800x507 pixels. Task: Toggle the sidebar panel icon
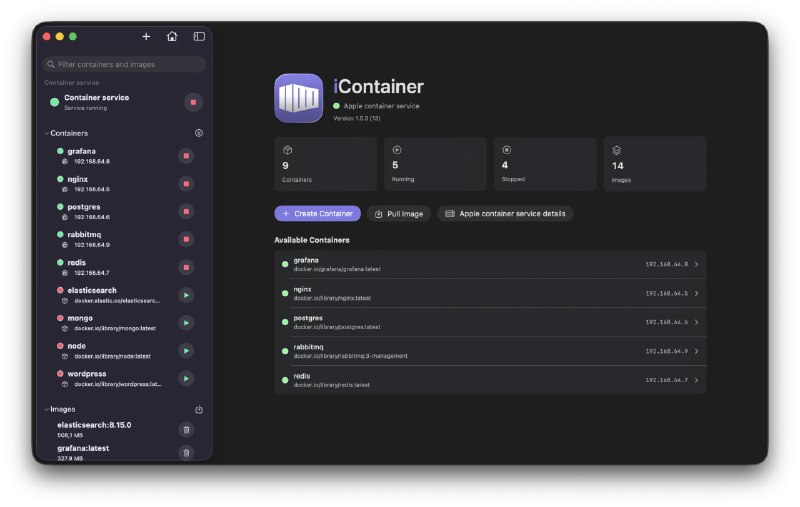tap(199, 36)
